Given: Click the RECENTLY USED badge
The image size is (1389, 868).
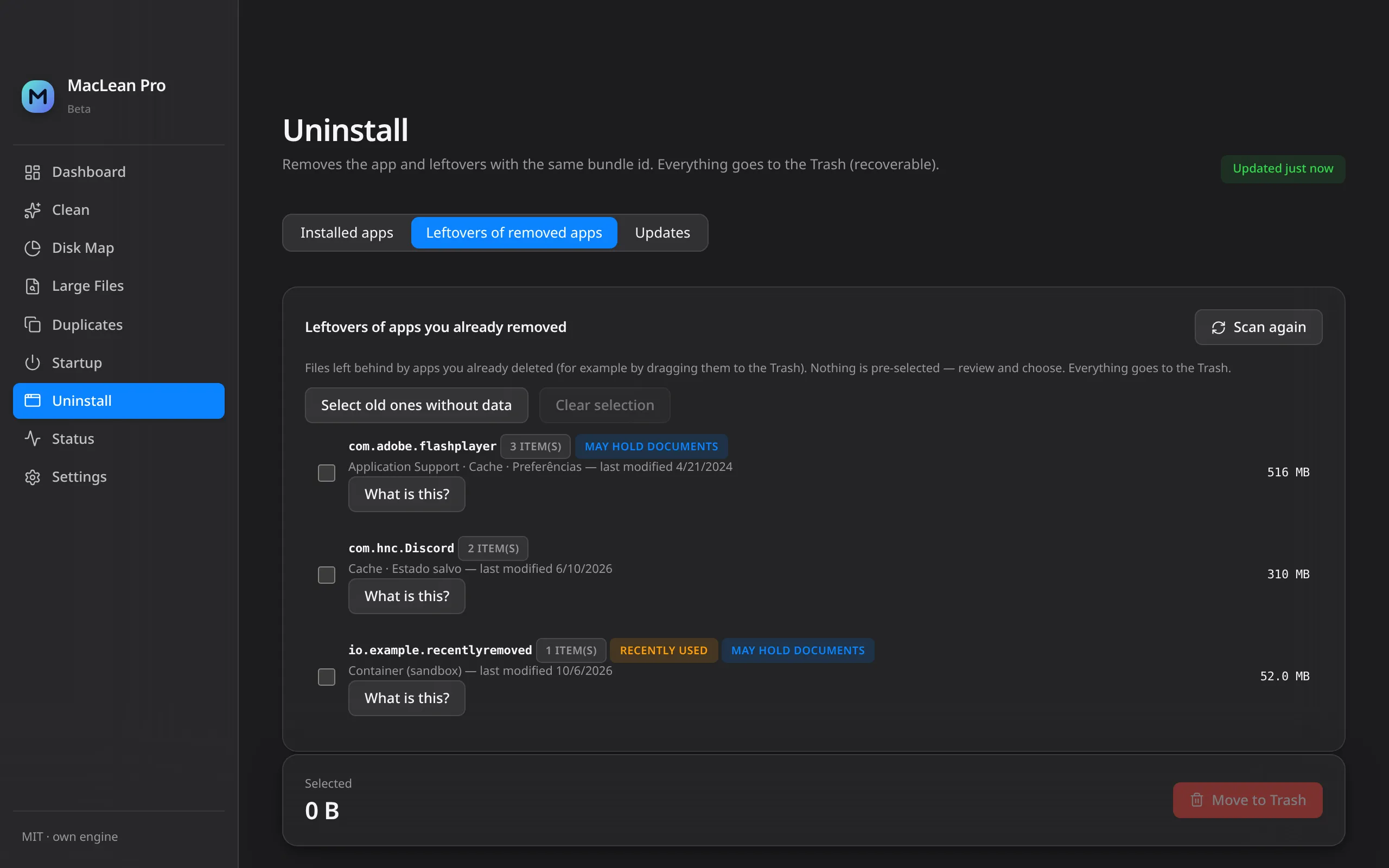Looking at the screenshot, I should pyautogui.click(x=664, y=650).
